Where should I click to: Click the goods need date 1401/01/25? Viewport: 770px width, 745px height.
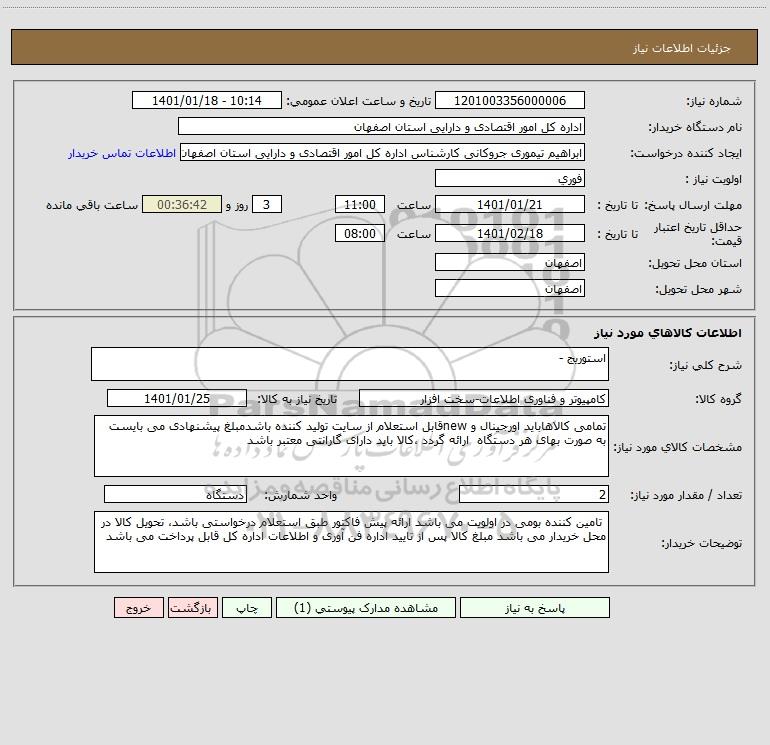177,398
